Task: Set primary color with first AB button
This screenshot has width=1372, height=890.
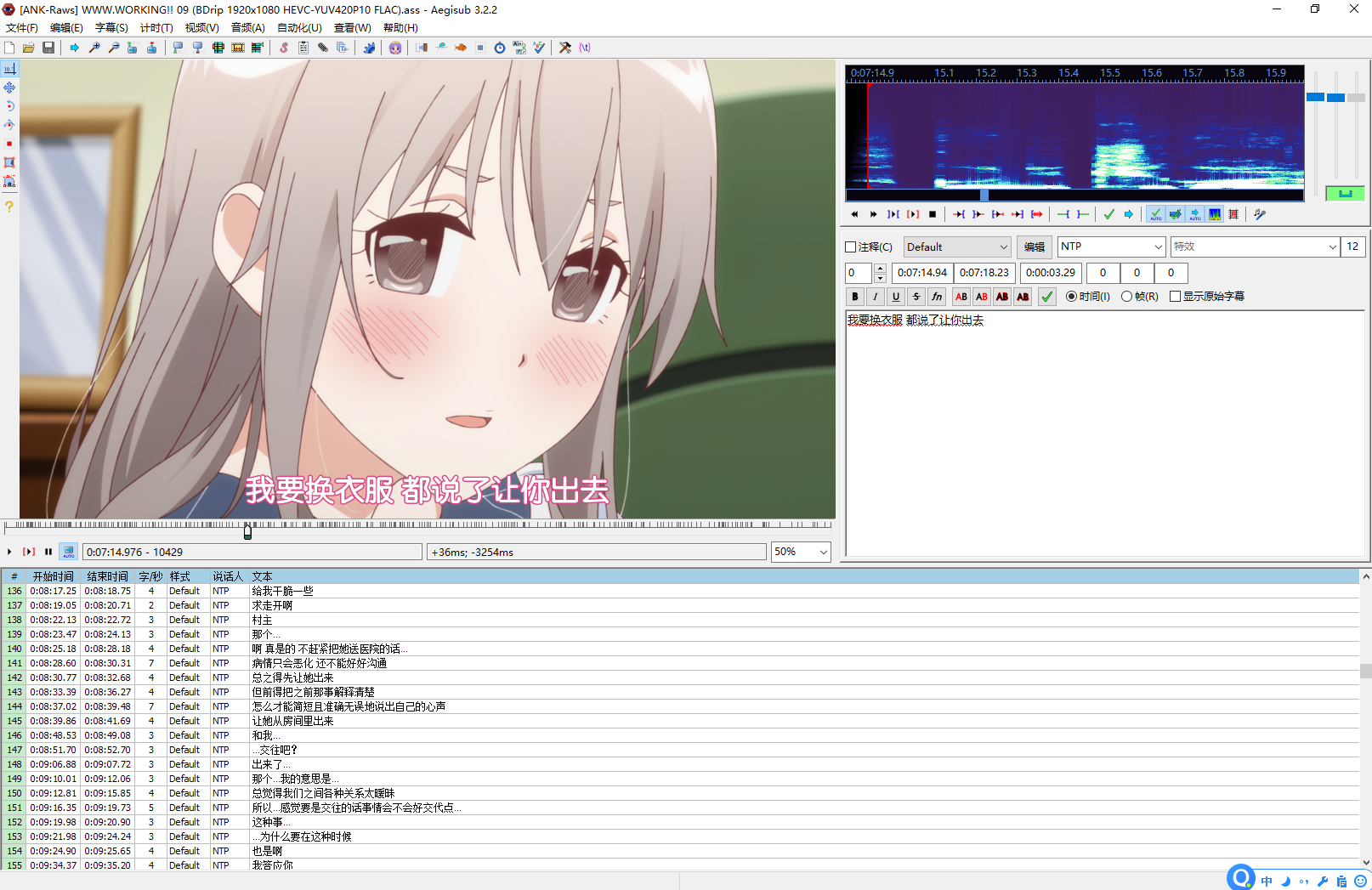Action: (961, 297)
